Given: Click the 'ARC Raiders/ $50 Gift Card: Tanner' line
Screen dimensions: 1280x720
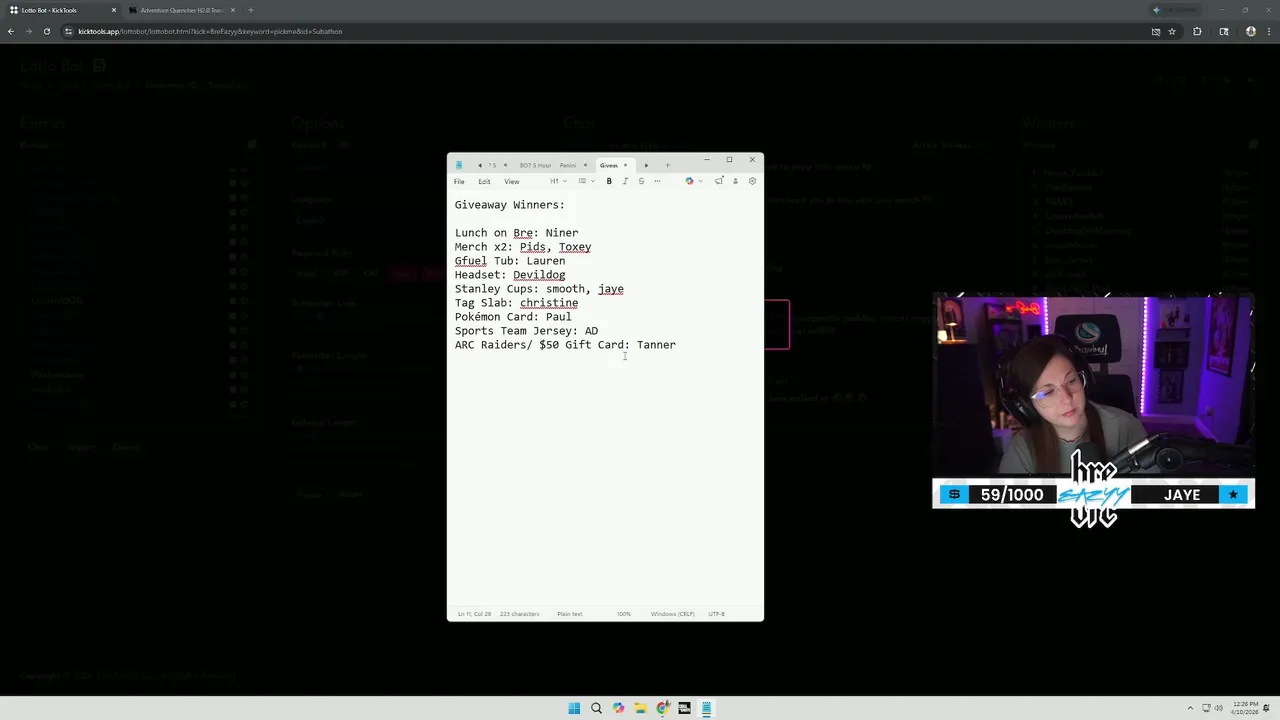Looking at the screenshot, I should [x=565, y=345].
